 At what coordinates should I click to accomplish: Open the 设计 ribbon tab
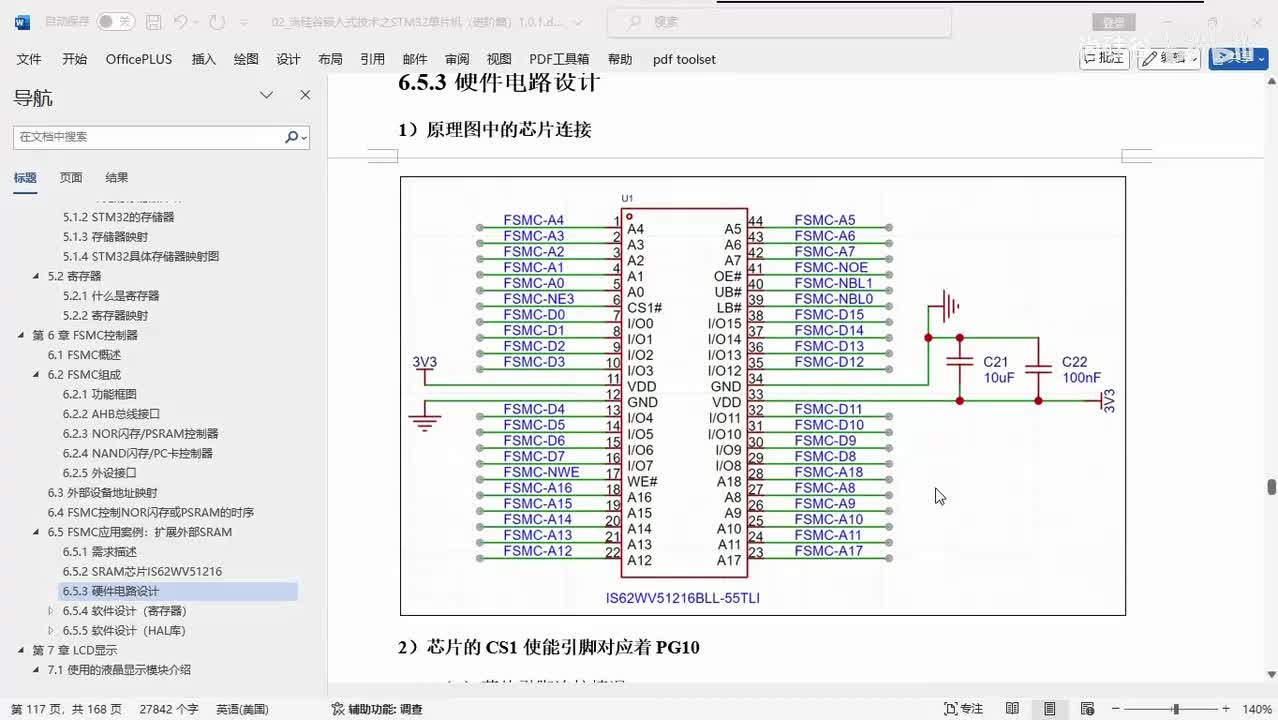(288, 59)
